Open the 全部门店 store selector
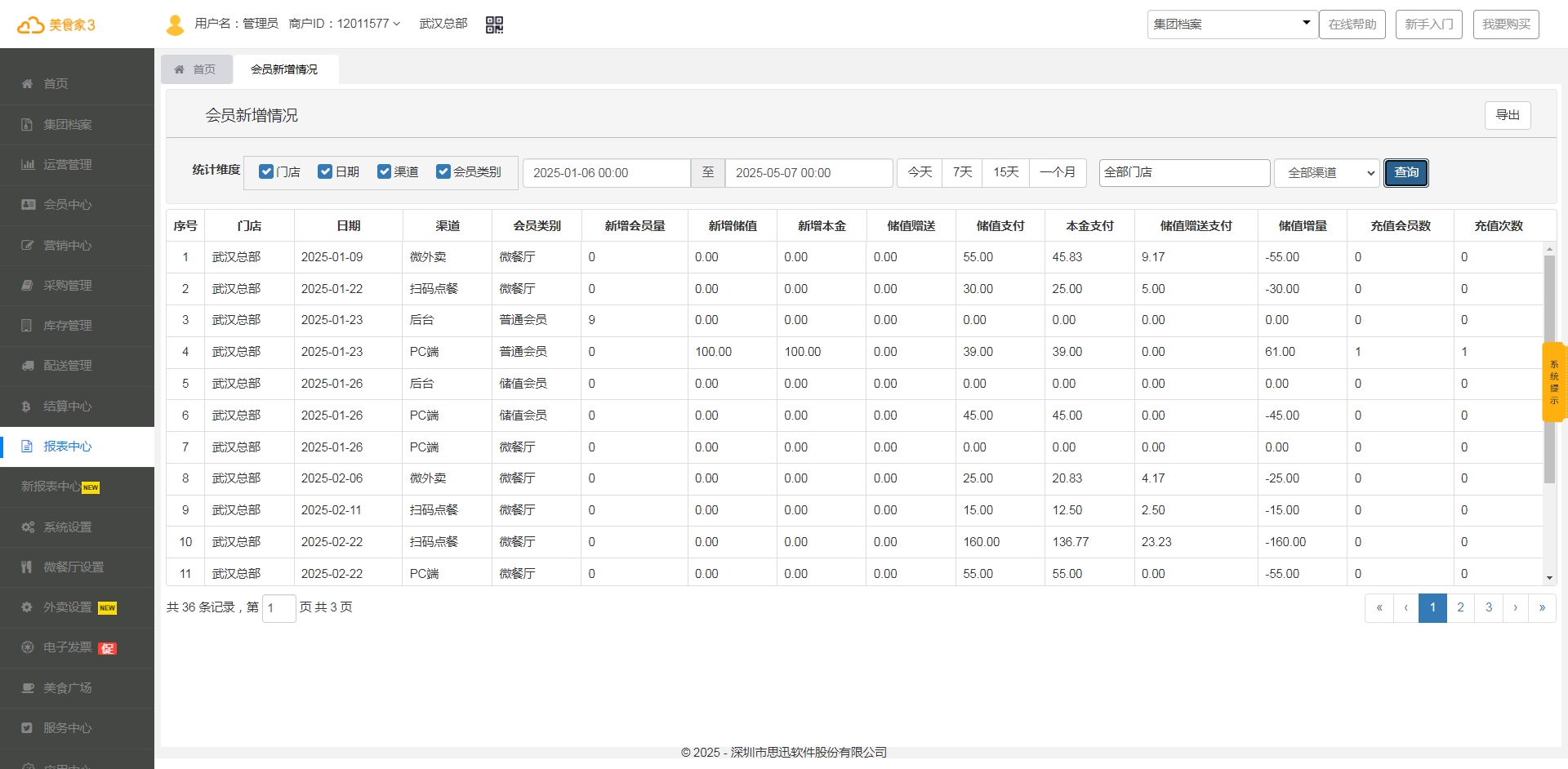The image size is (1568, 769). tap(1184, 173)
